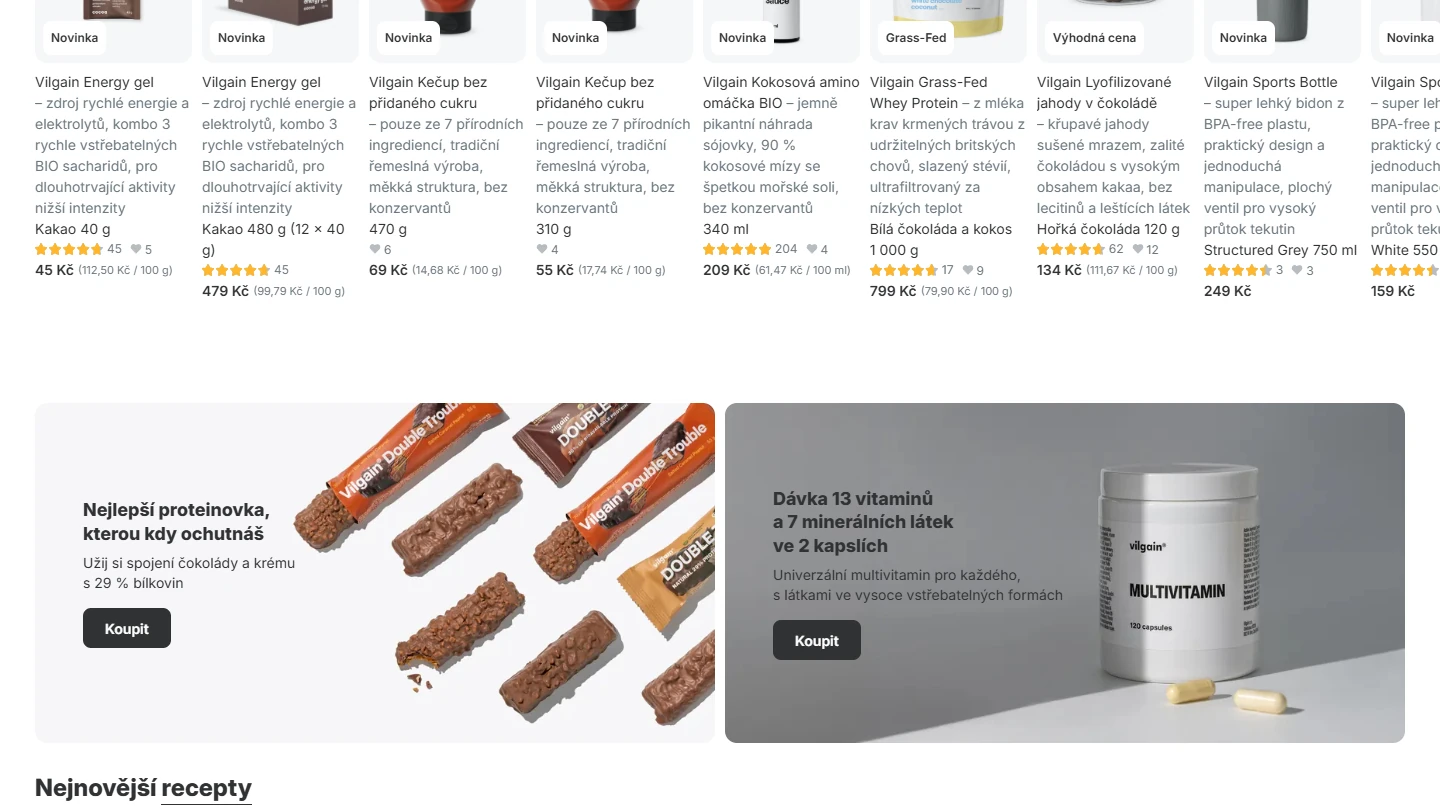The height and width of the screenshot is (810, 1440).
Task: Click Koupit button for protein bar banner
Action: pos(127,628)
